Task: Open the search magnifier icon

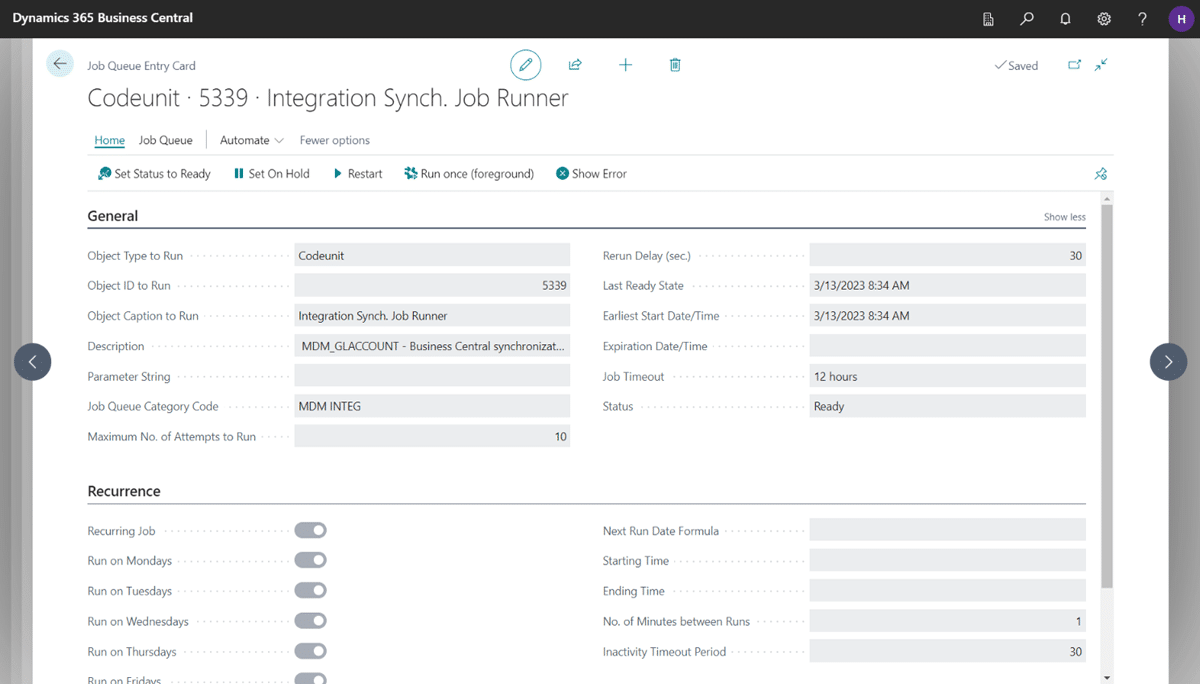Action: point(1027,19)
